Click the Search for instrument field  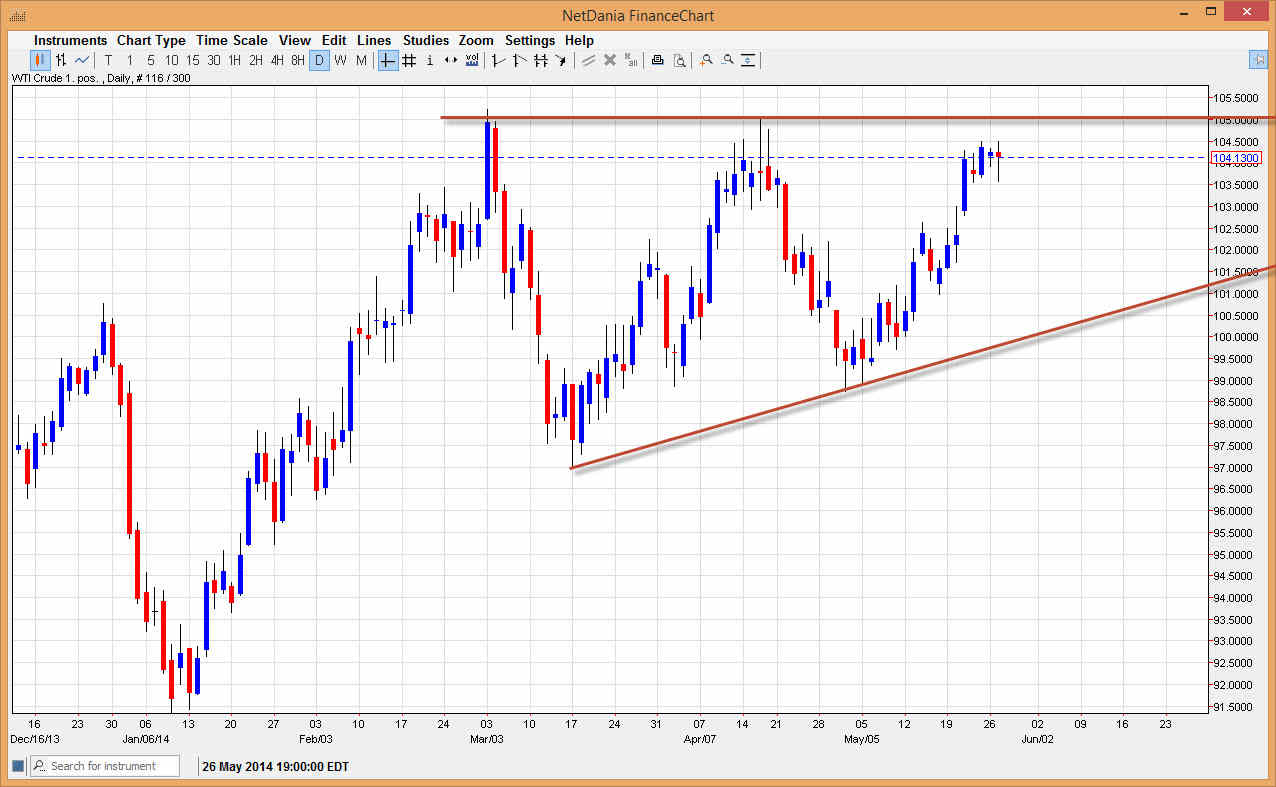coord(105,766)
